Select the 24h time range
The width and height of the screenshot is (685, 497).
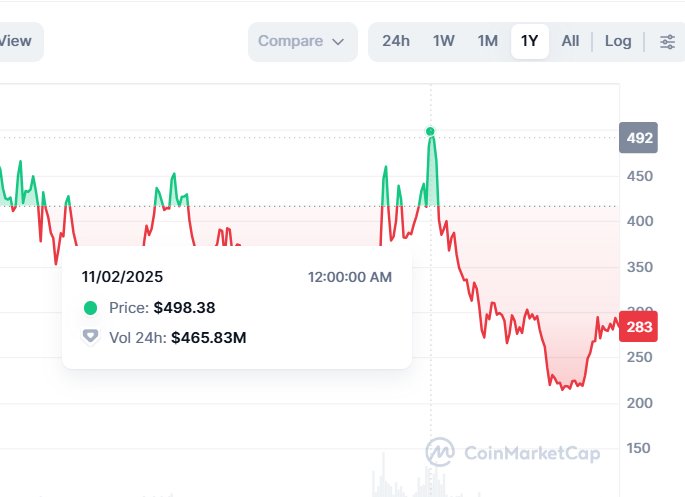(x=396, y=41)
